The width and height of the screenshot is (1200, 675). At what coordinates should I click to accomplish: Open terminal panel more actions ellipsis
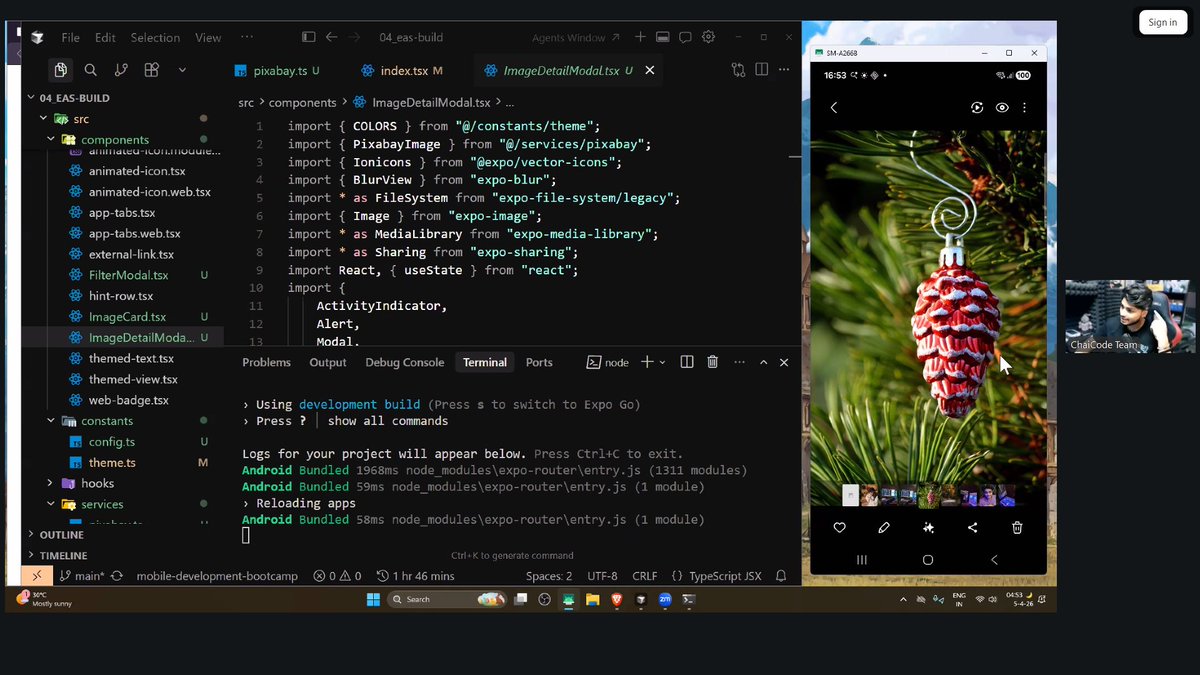(738, 362)
